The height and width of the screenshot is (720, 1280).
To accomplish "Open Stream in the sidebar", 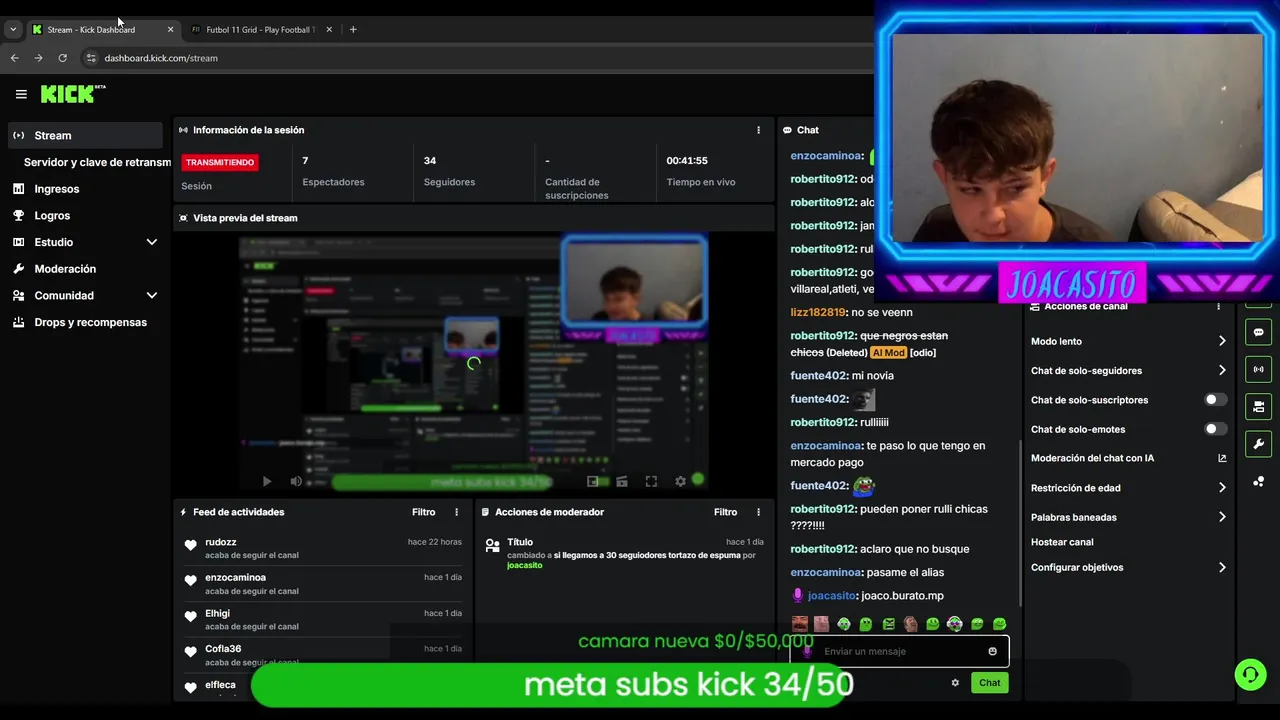I will point(85,135).
